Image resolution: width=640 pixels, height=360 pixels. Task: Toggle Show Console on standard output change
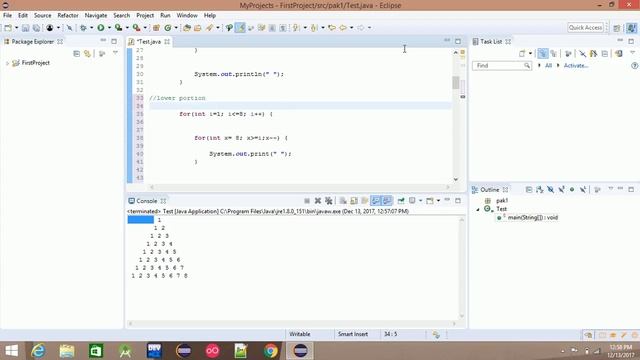[x=376, y=200]
